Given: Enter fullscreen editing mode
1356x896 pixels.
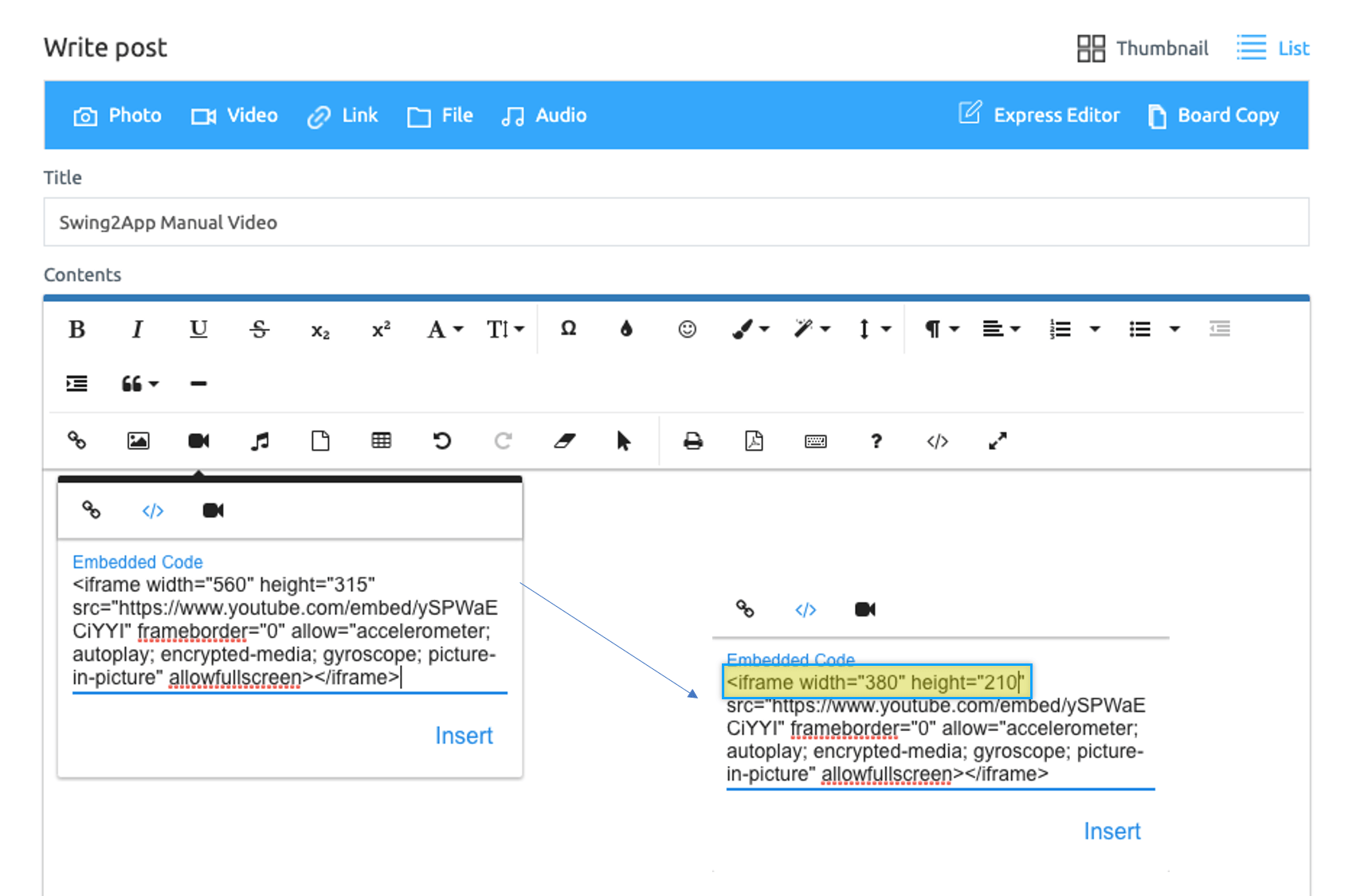Looking at the screenshot, I should pyautogui.click(x=997, y=440).
